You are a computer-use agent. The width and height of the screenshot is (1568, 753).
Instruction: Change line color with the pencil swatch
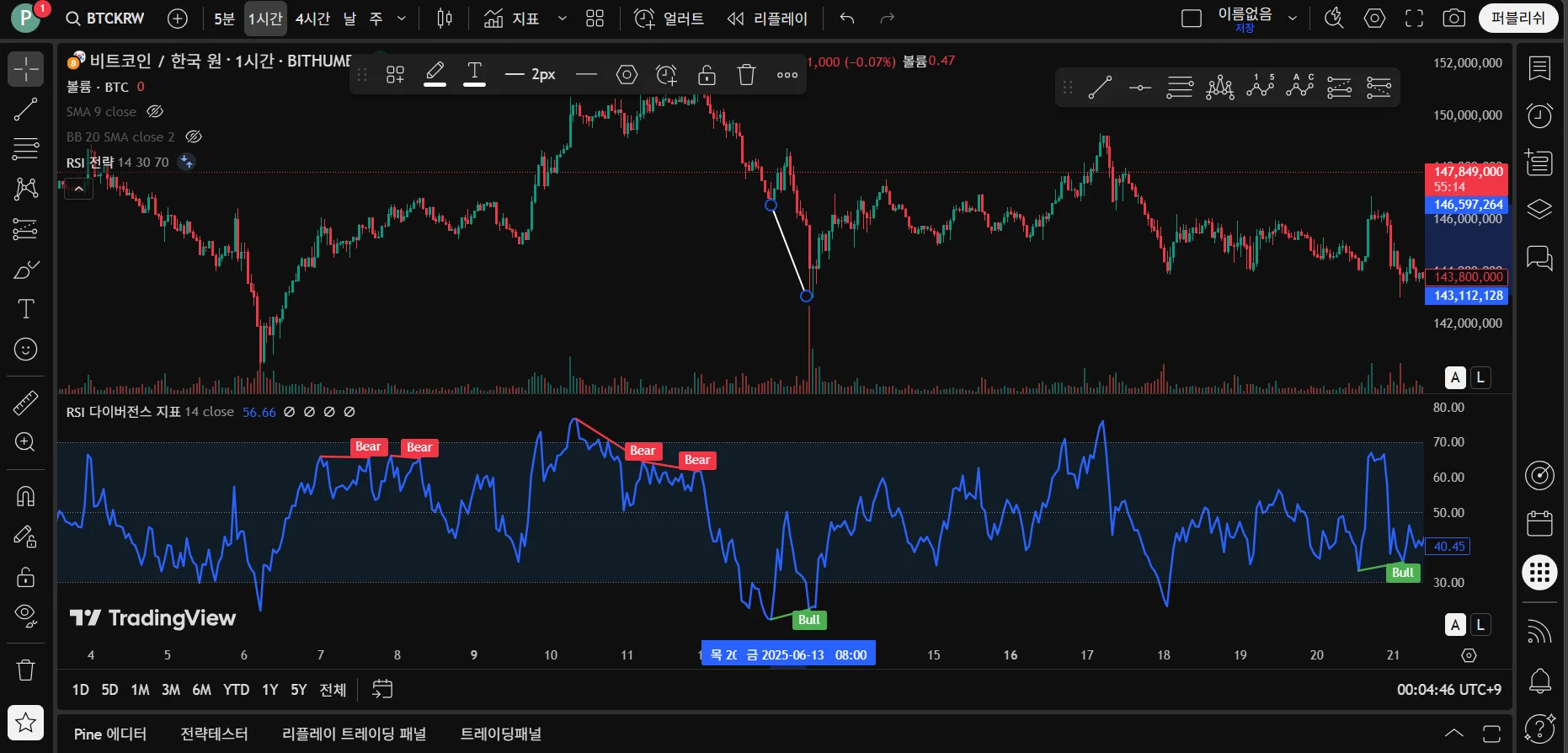click(x=435, y=74)
